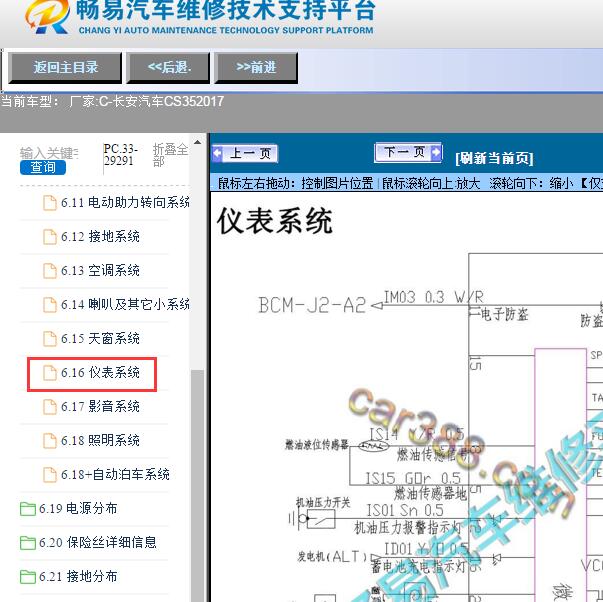The width and height of the screenshot is (603, 602).
Task: Click the page icon beside 6.18 照明系统
Action: 50,441
